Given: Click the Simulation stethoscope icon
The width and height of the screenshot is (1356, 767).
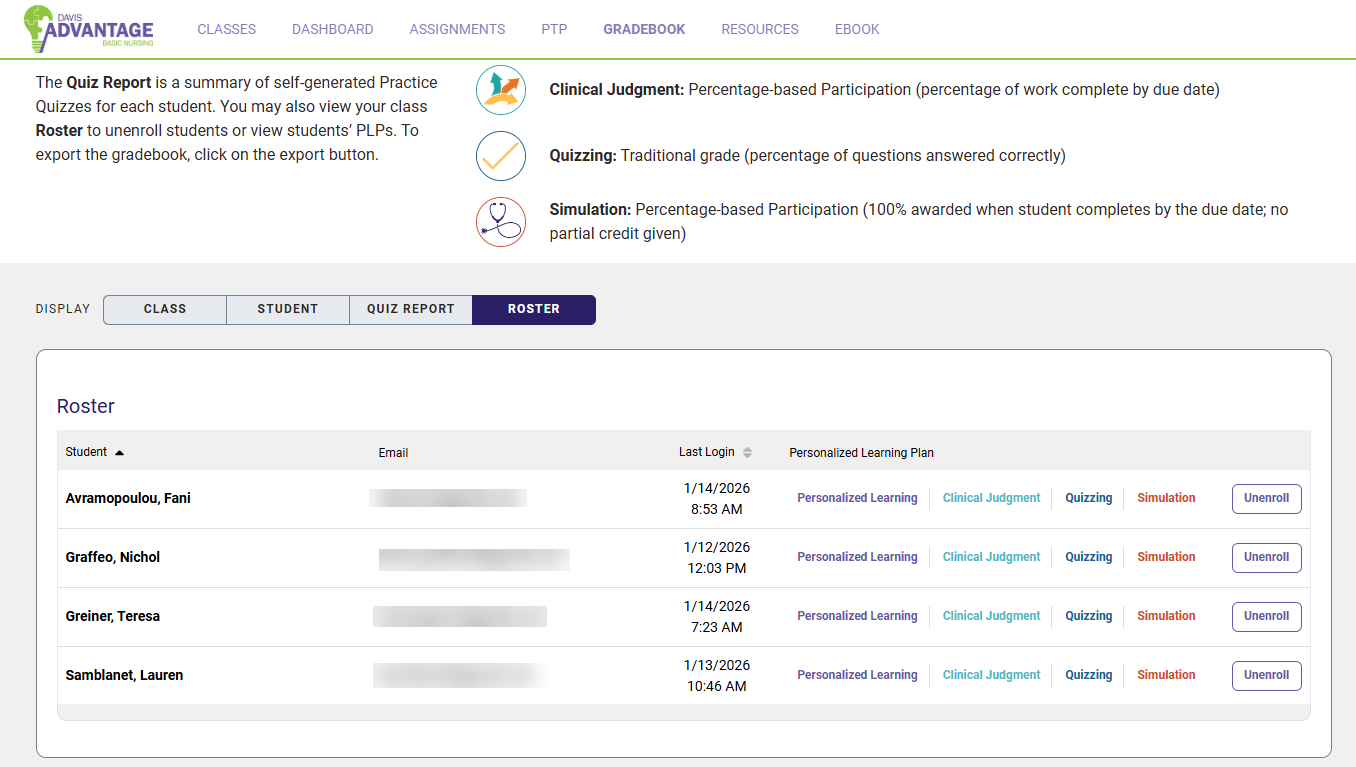Looking at the screenshot, I should (500, 222).
